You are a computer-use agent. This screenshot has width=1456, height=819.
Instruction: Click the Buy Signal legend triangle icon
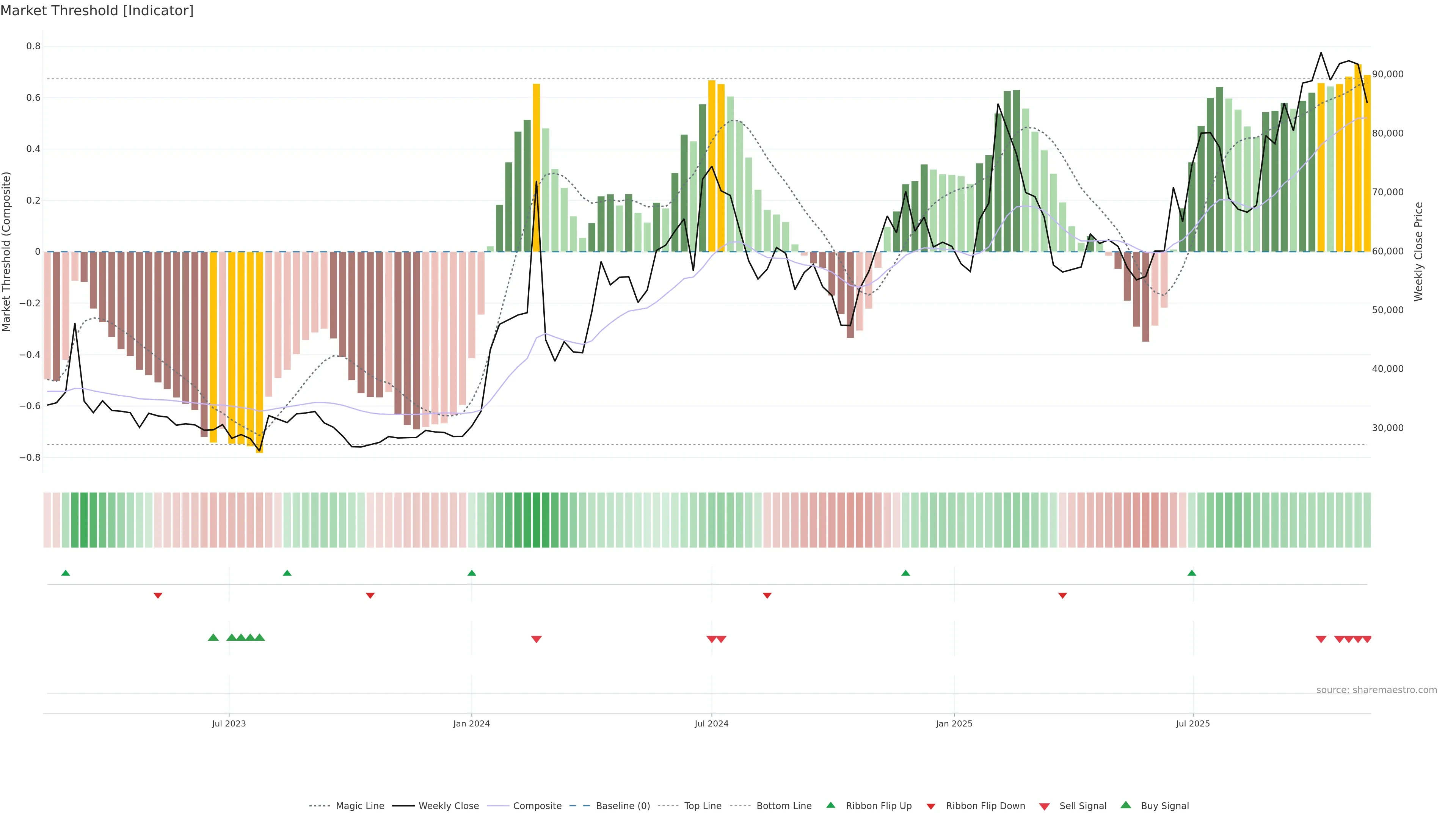coord(1126,805)
